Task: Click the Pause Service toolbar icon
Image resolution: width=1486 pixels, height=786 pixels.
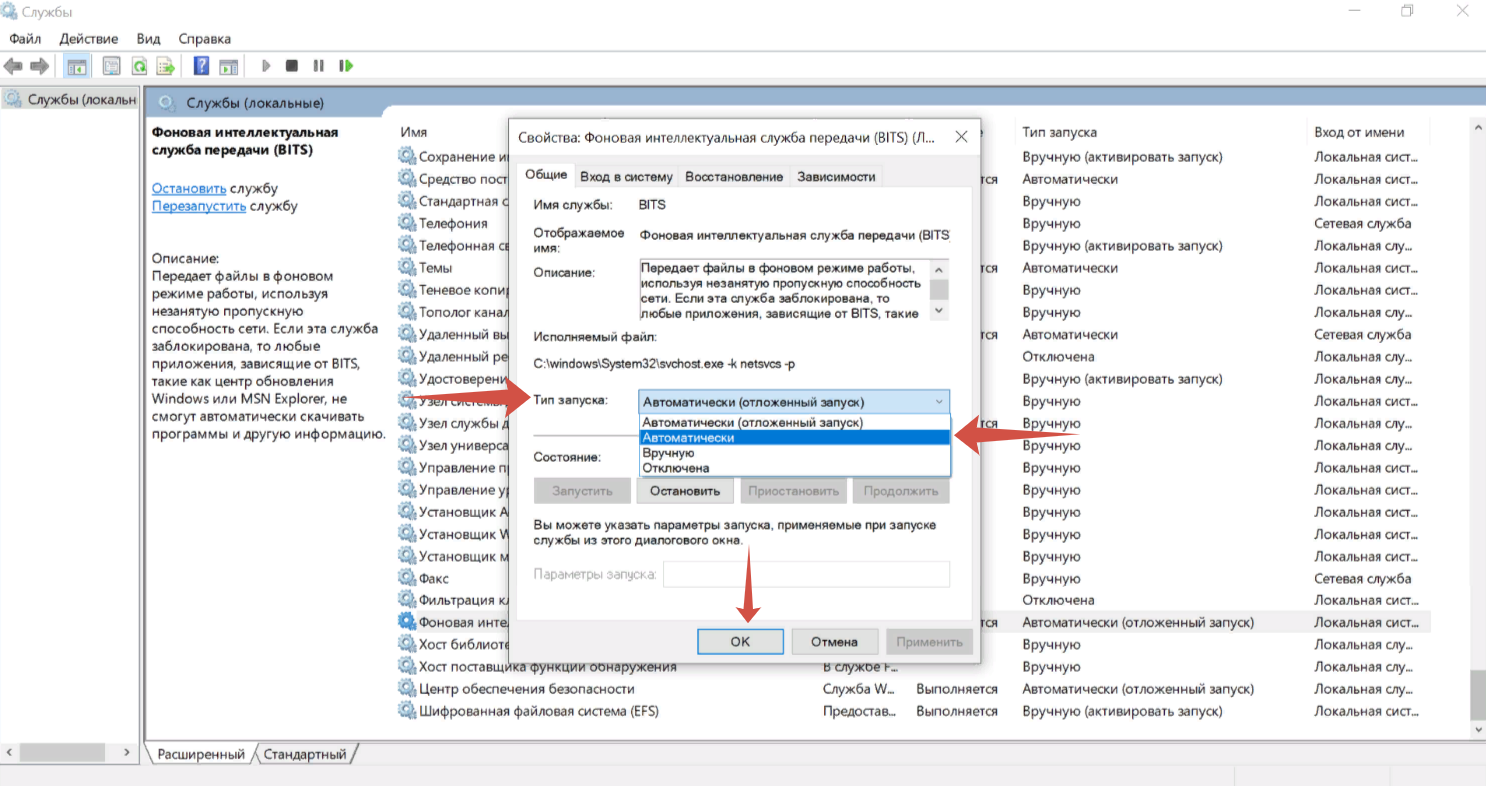Action: 318,66
